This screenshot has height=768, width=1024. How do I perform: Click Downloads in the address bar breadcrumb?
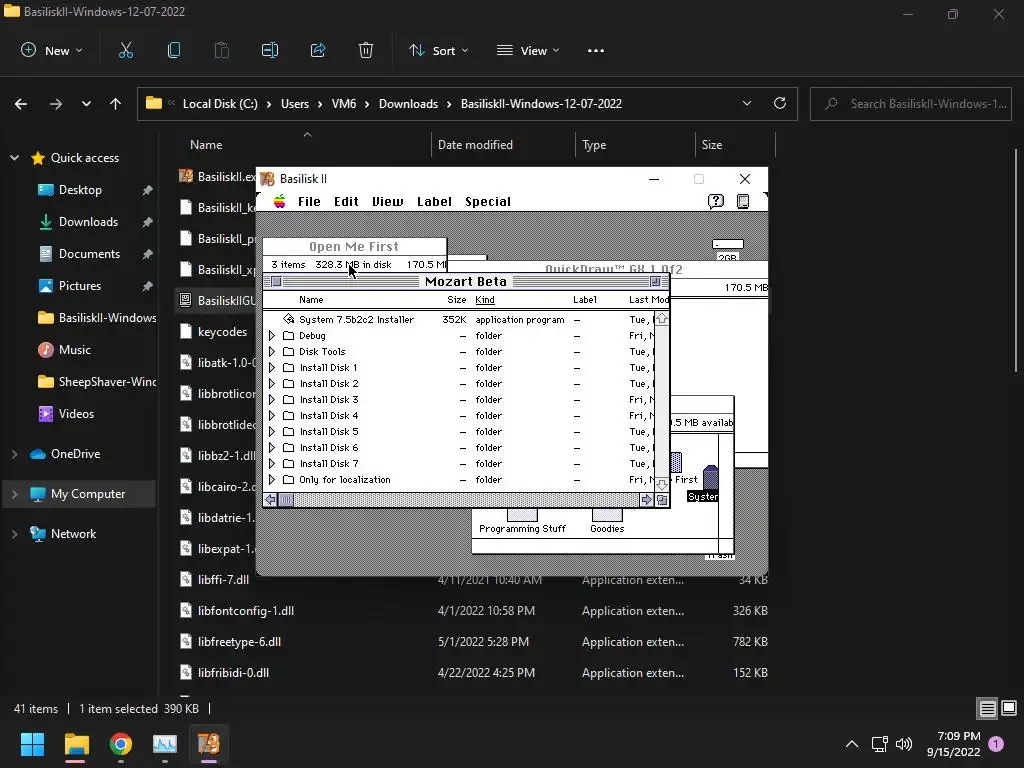pyautogui.click(x=408, y=104)
